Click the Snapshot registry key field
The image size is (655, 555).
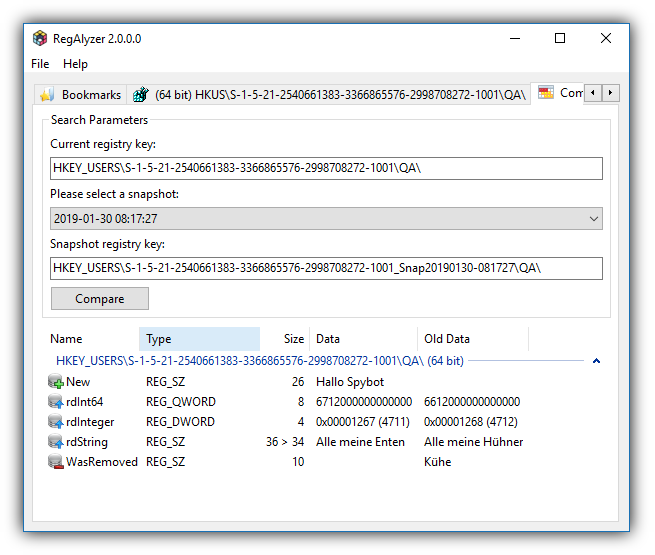pos(326,268)
